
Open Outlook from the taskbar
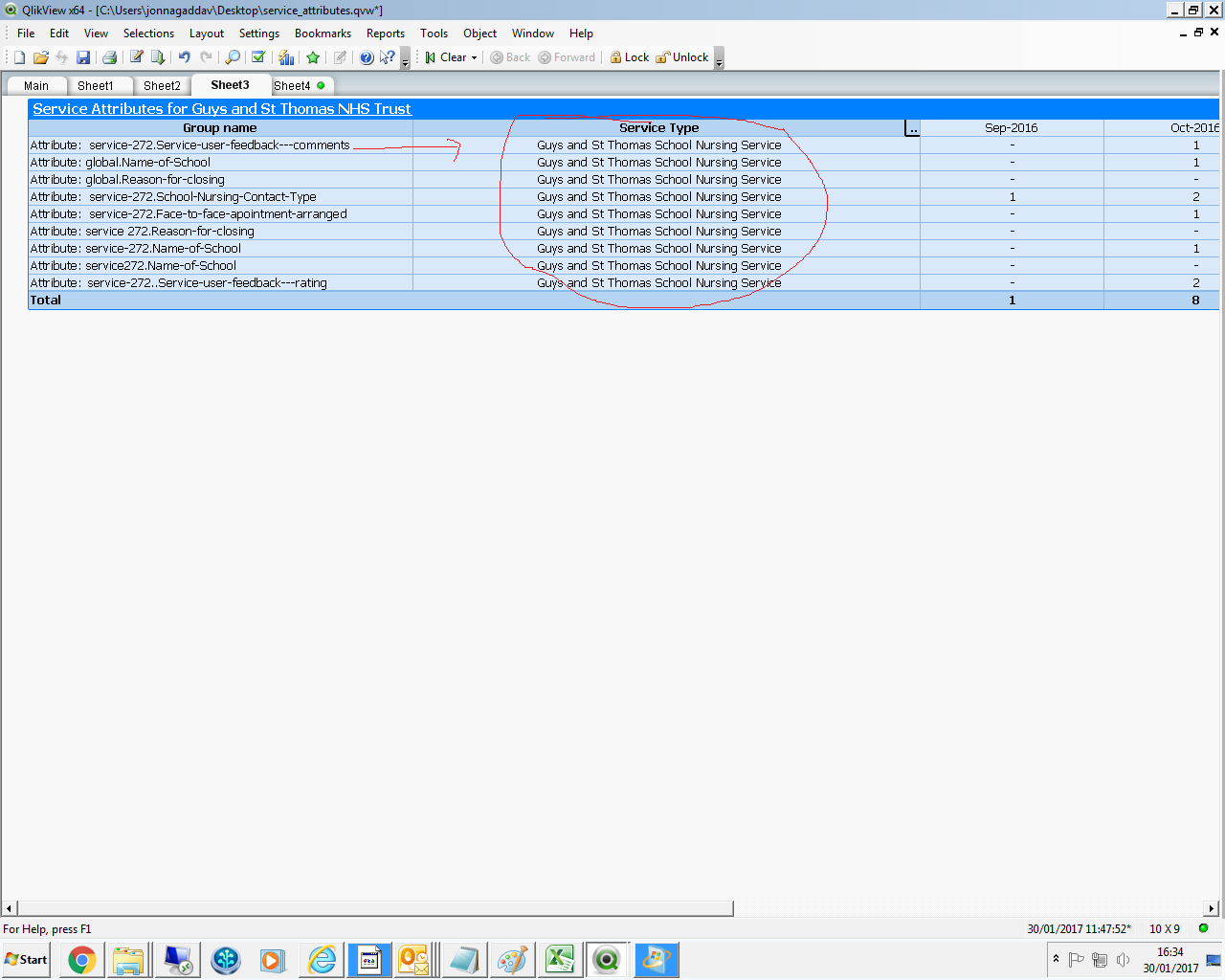pyautogui.click(x=413, y=960)
